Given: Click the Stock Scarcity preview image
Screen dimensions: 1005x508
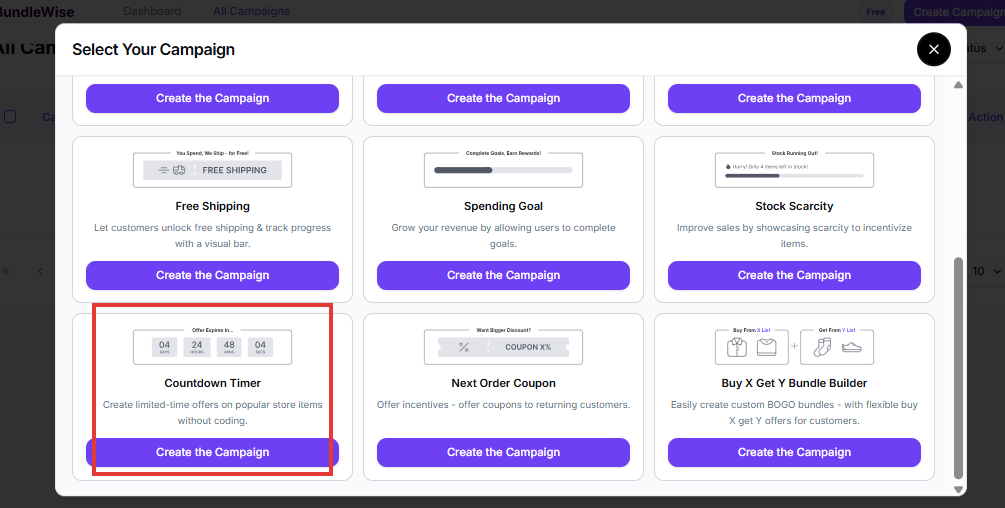Looking at the screenshot, I should click(x=794, y=169).
